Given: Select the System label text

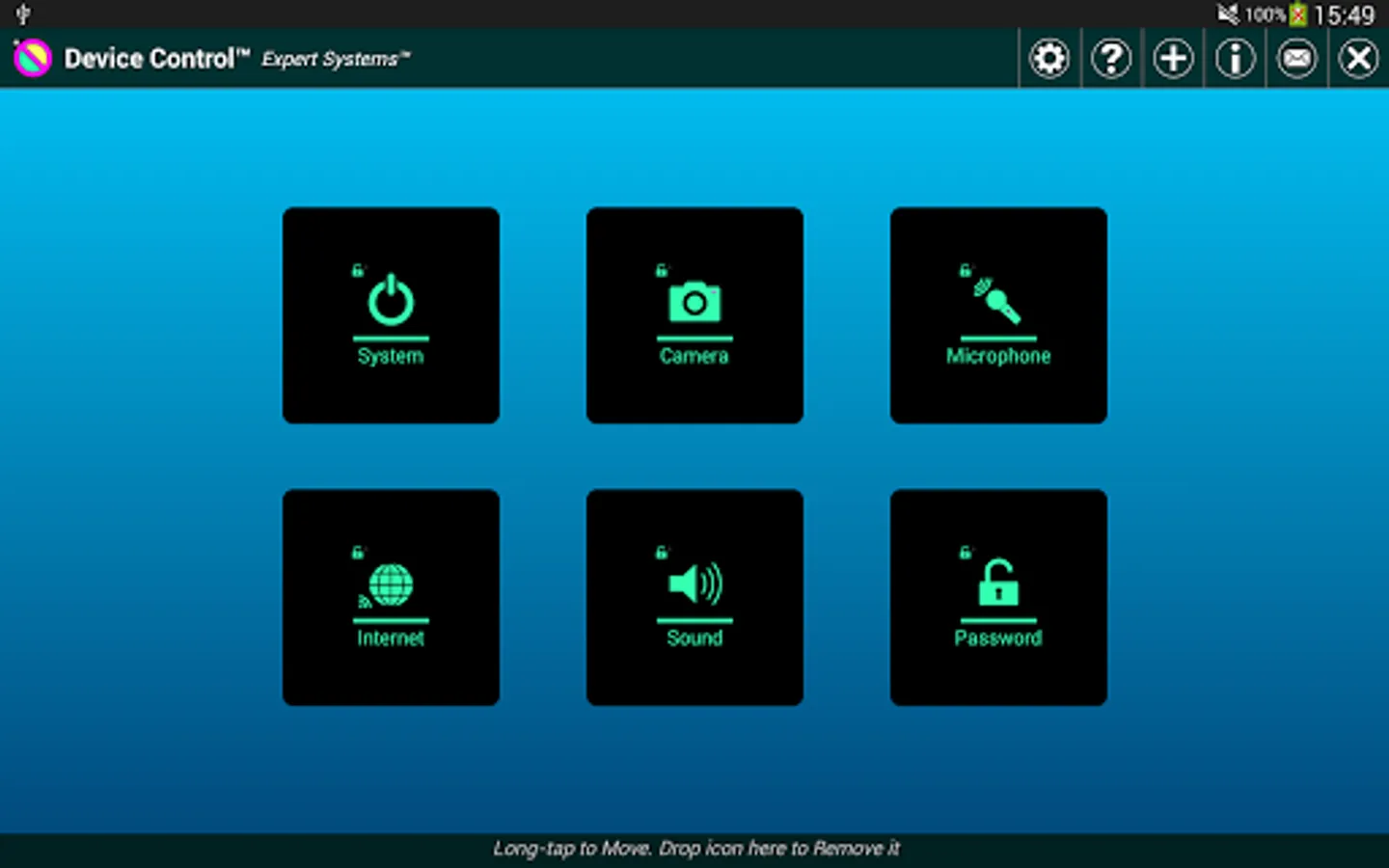Looking at the screenshot, I should (x=391, y=357).
